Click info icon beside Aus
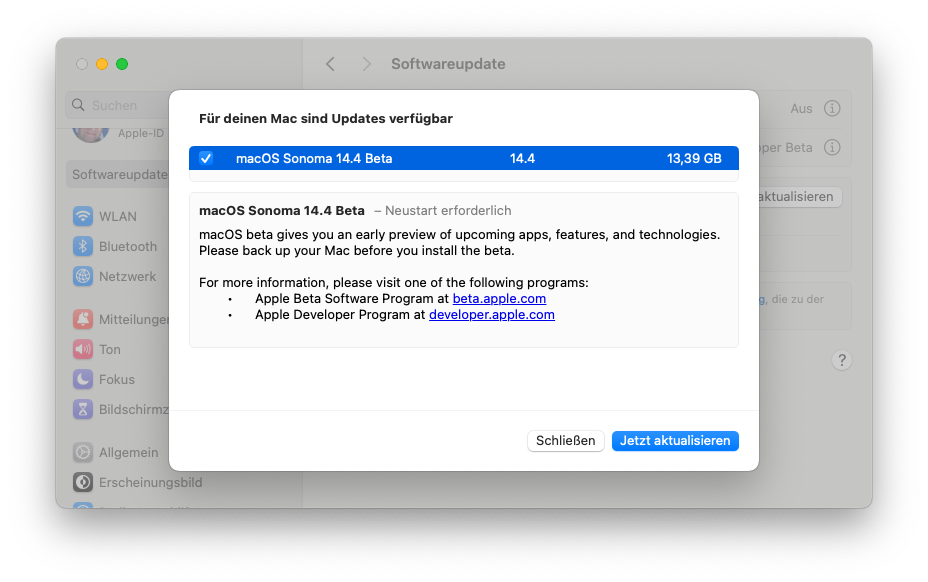 pos(832,109)
